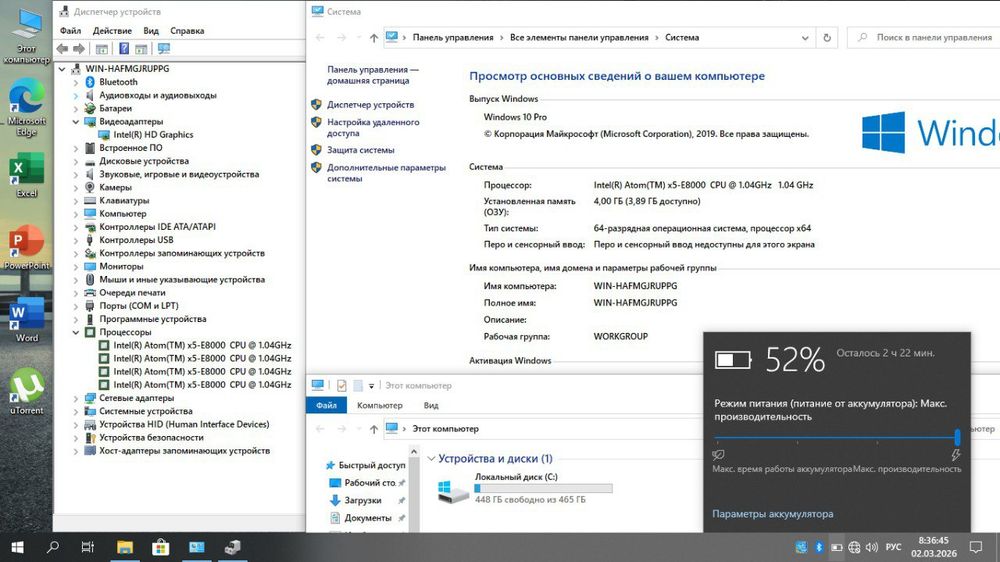
Task: Click the Дополнительные параметры системы link
Action: point(386,173)
